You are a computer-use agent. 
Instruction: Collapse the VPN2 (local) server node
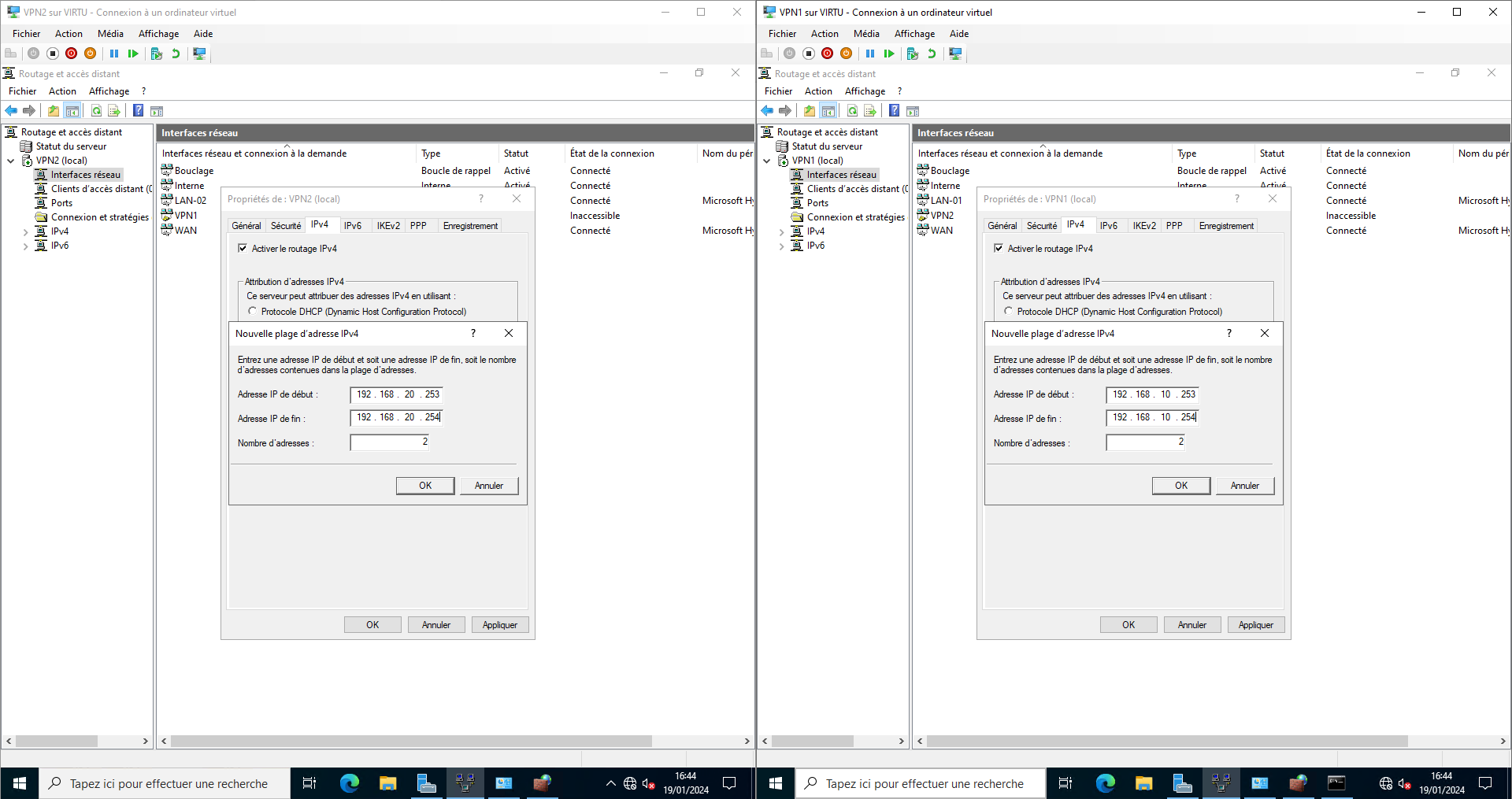(11, 161)
